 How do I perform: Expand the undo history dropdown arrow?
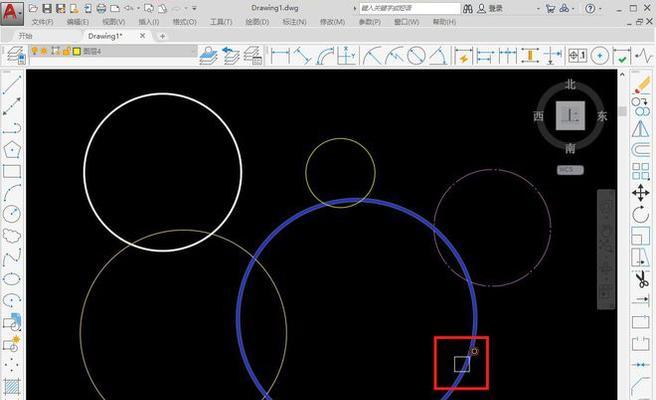138,8
